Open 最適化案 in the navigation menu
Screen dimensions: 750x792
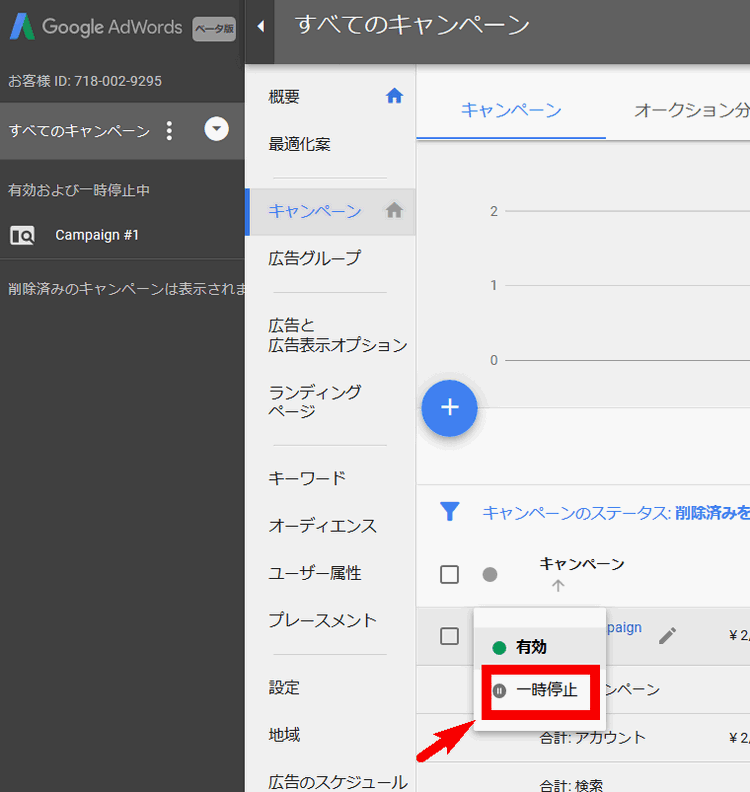click(x=299, y=144)
